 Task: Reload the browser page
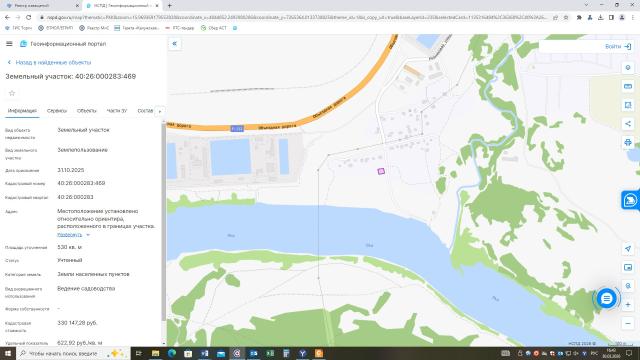29,18
